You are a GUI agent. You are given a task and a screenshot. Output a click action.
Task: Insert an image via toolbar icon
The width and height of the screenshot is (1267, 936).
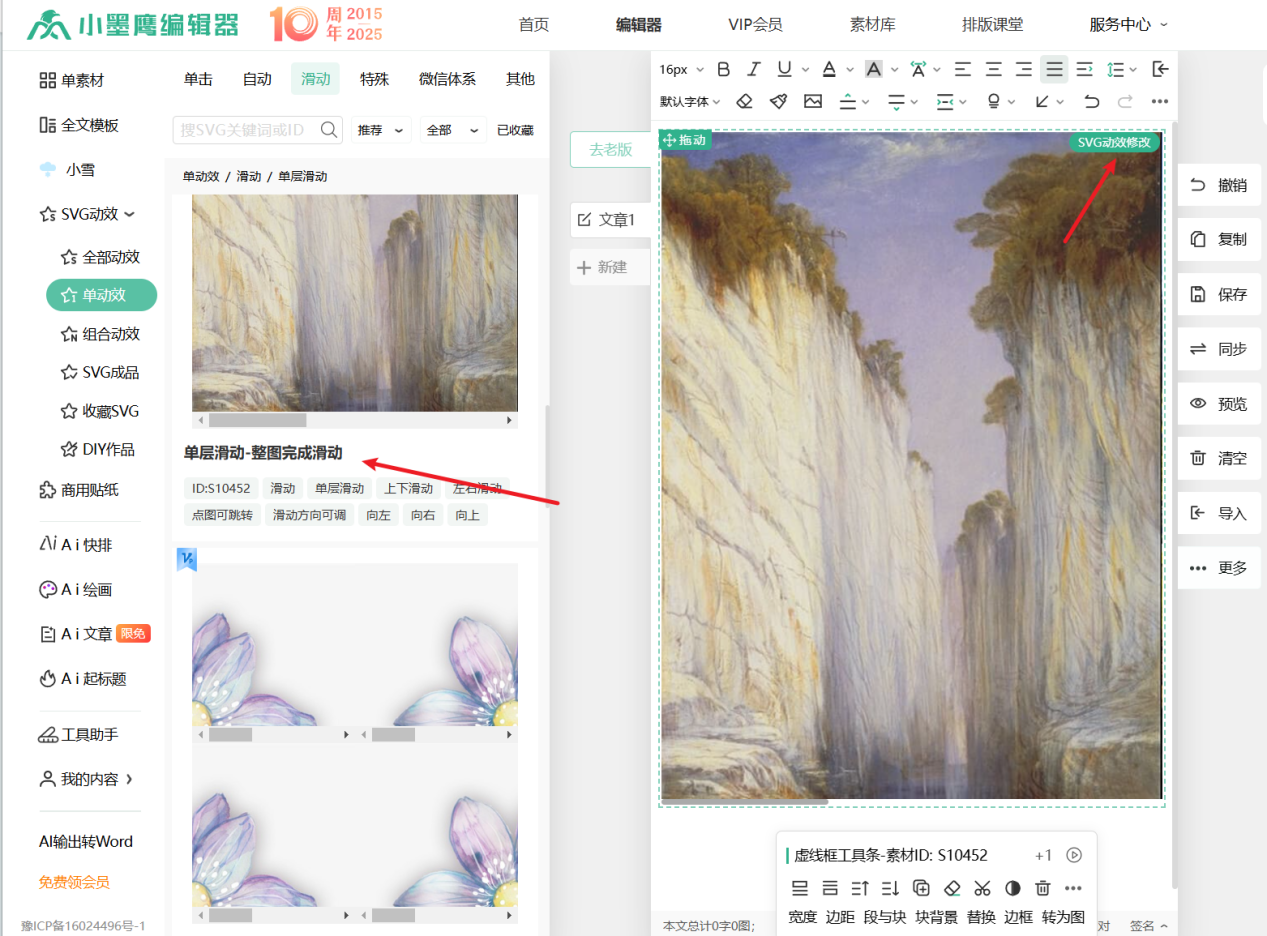coord(812,101)
